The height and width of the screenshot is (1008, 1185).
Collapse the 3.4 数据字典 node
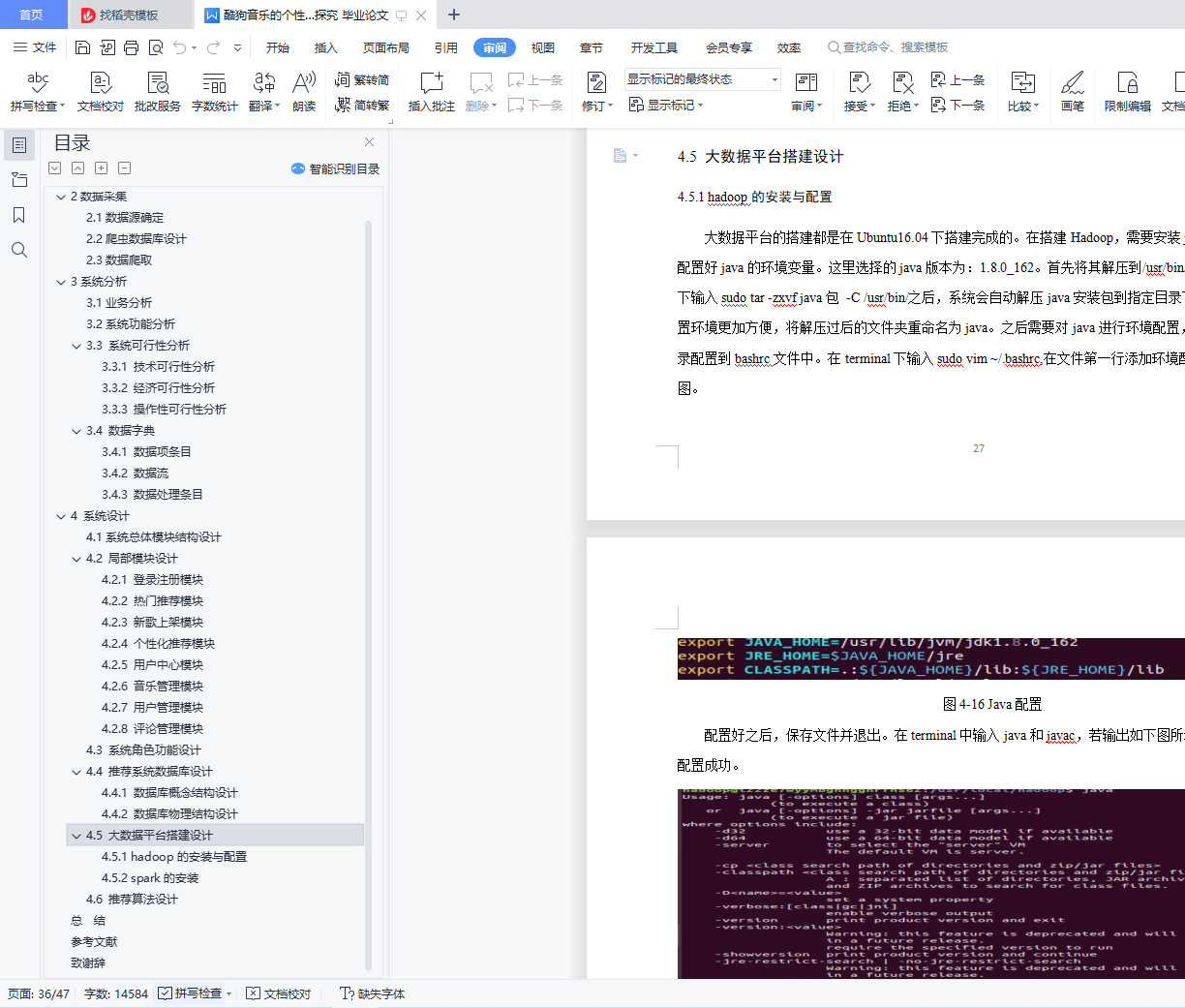coord(76,431)
